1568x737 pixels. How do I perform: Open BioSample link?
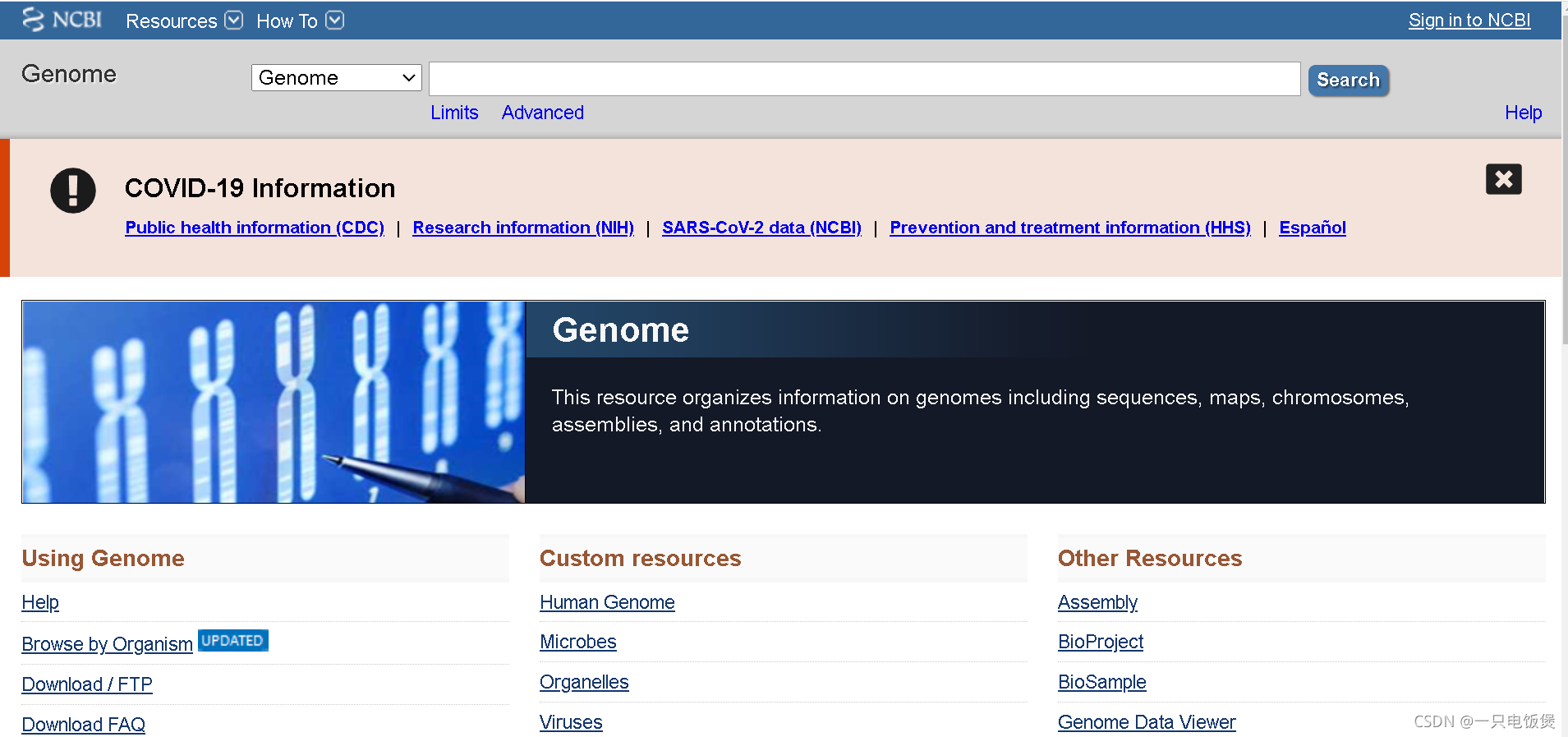1101,682
